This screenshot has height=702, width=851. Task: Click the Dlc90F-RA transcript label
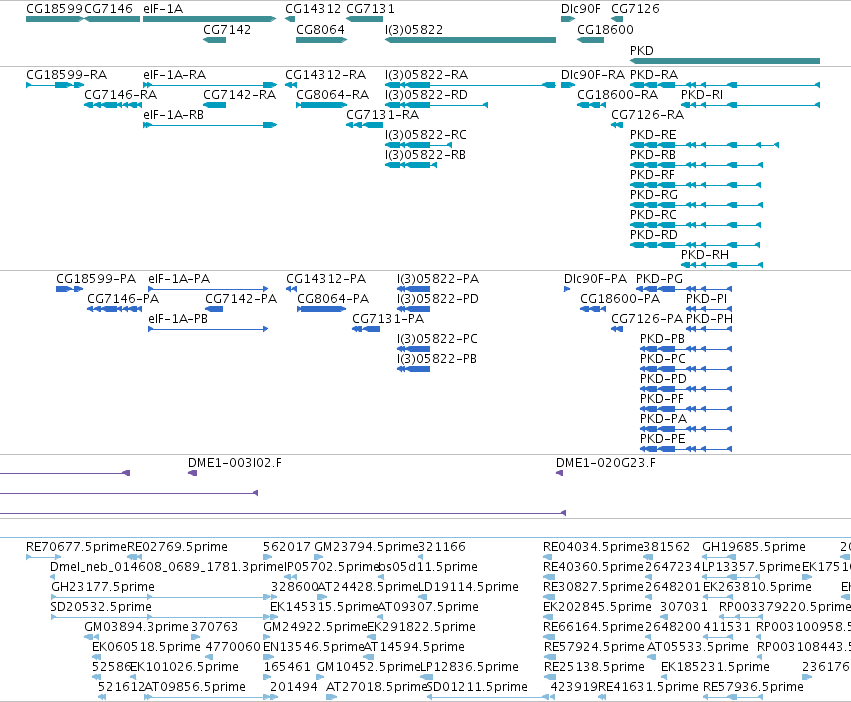(x=593, y=75)
